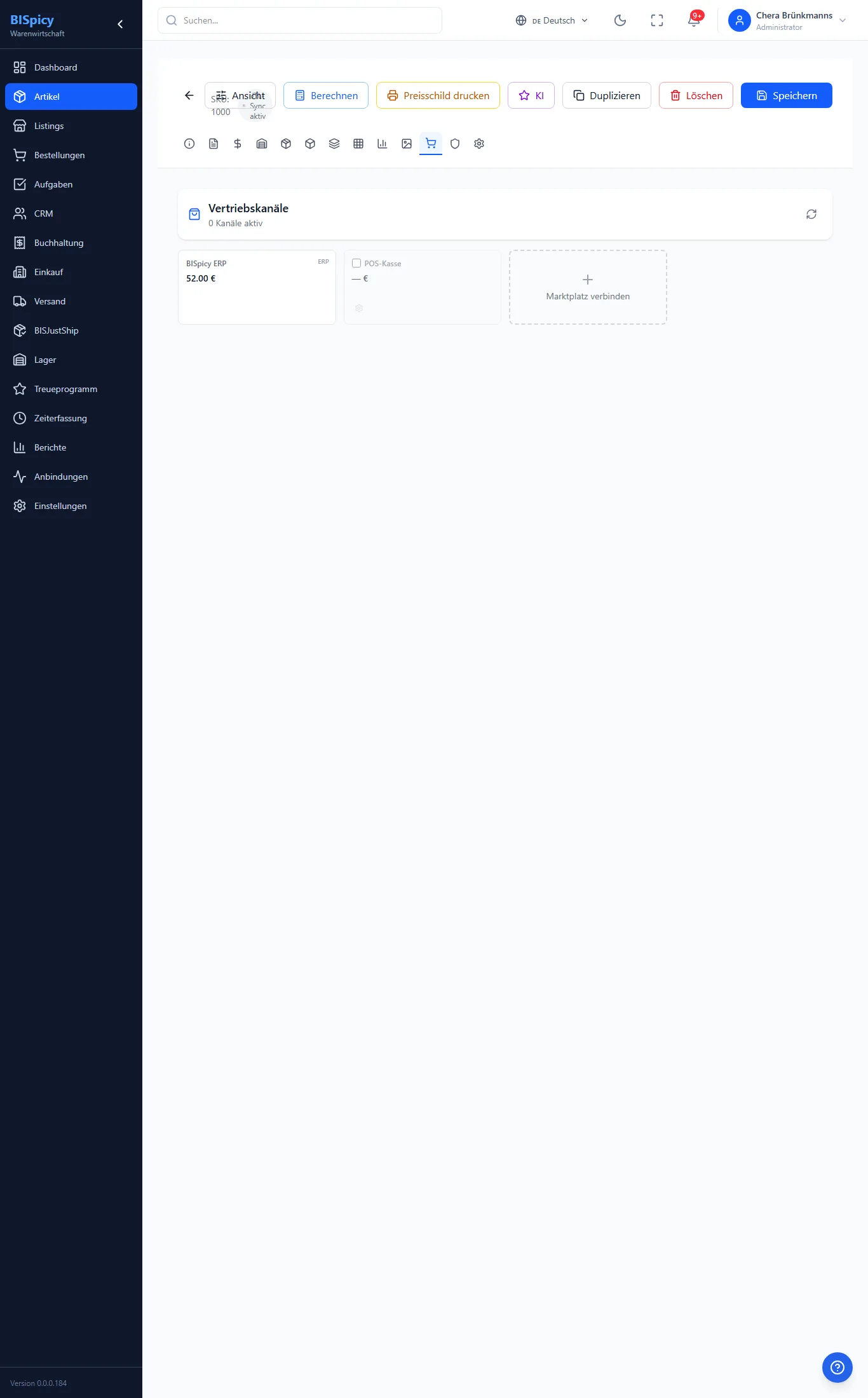Open Aufgaben in the sidebar

[x=71, y=184]
